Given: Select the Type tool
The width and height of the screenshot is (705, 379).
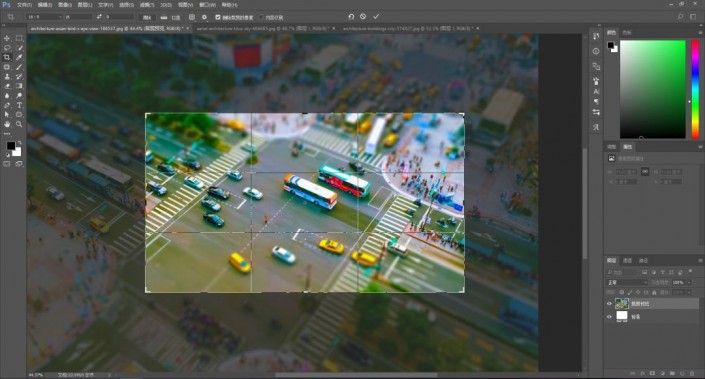Looking at the screenshot, I should pos(19,105).
